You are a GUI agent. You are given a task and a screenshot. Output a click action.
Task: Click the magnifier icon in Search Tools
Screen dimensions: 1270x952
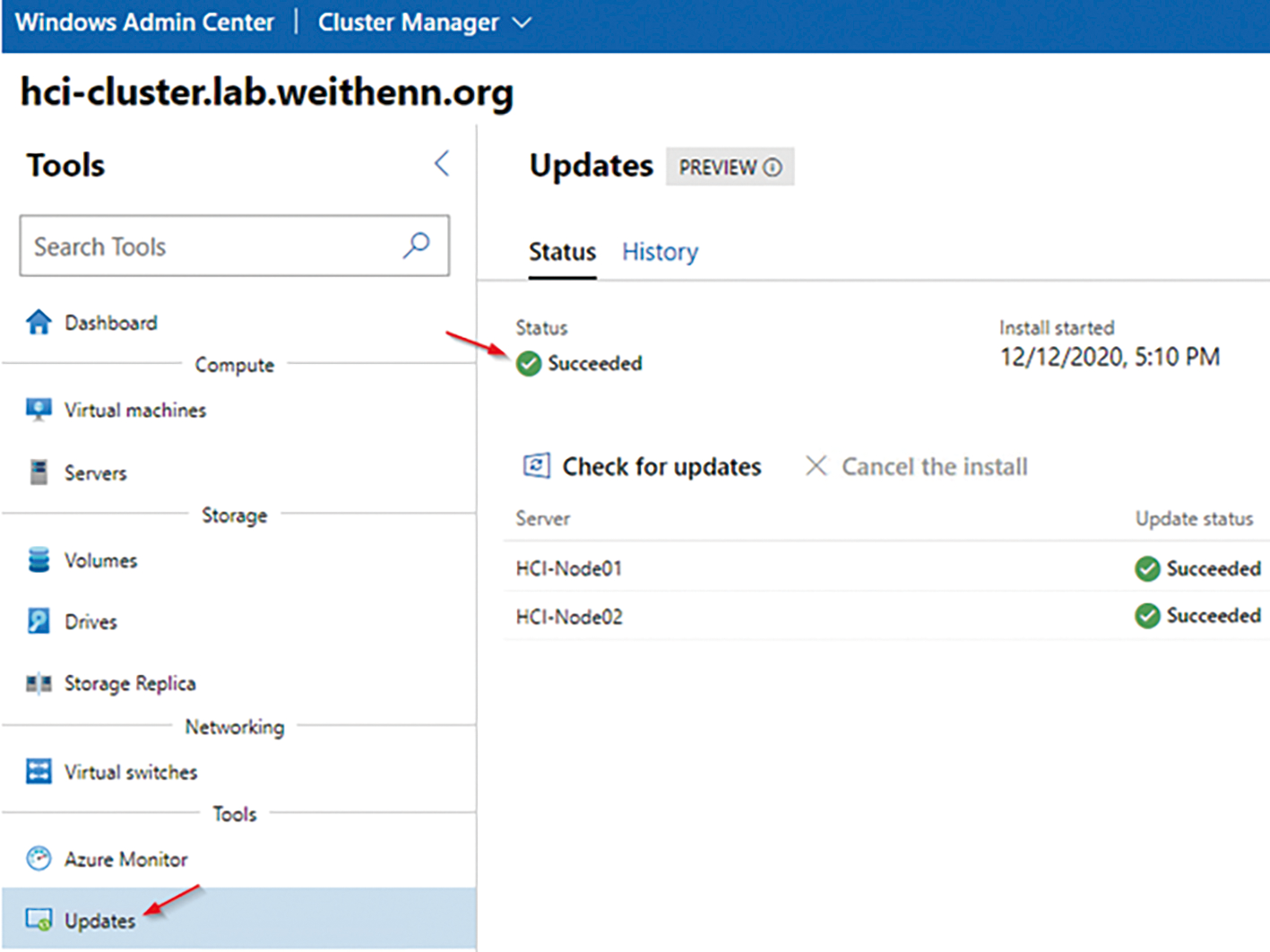(x=417, y=245)
